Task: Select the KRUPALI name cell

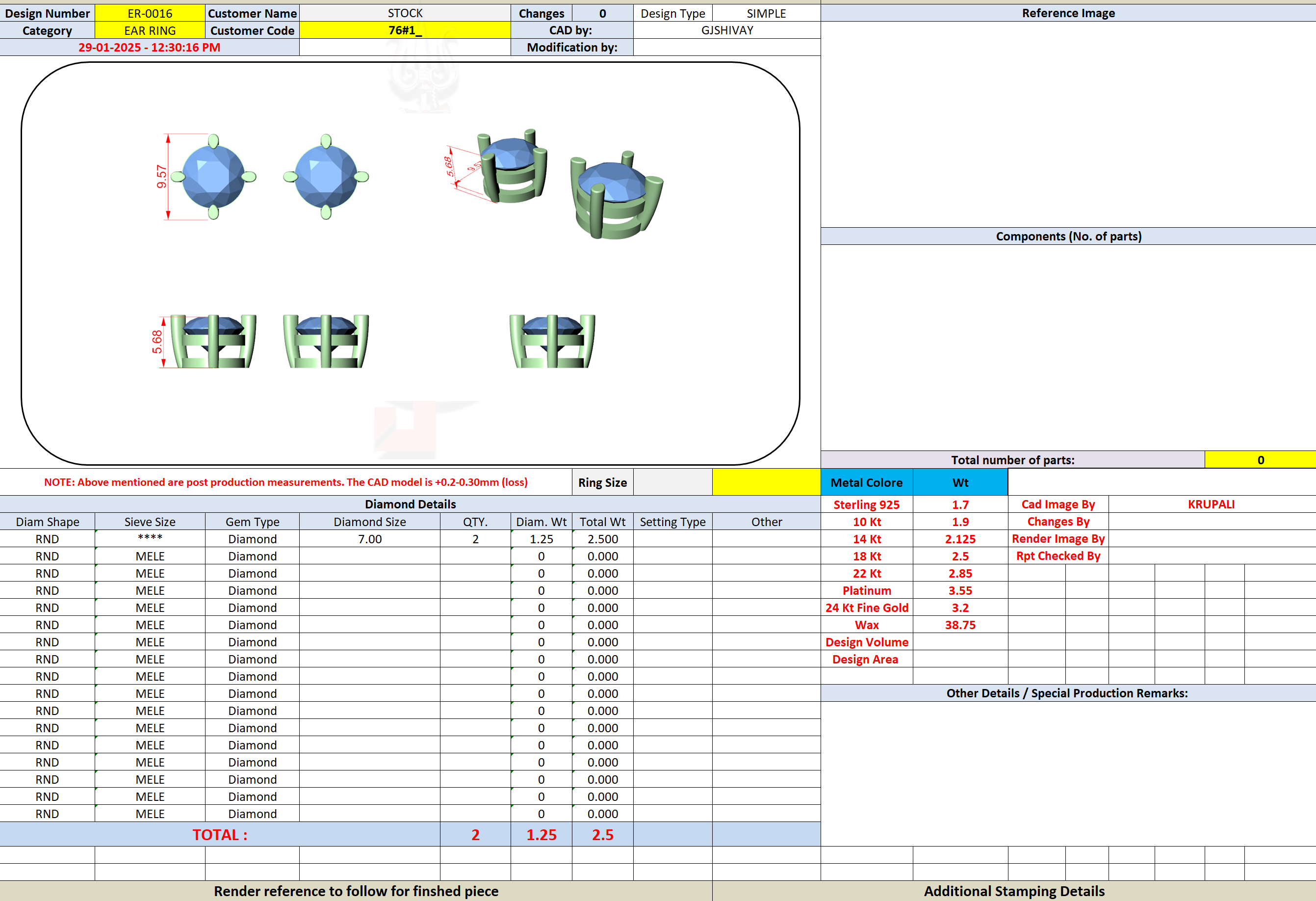Action: click(x=1211, y=504)
